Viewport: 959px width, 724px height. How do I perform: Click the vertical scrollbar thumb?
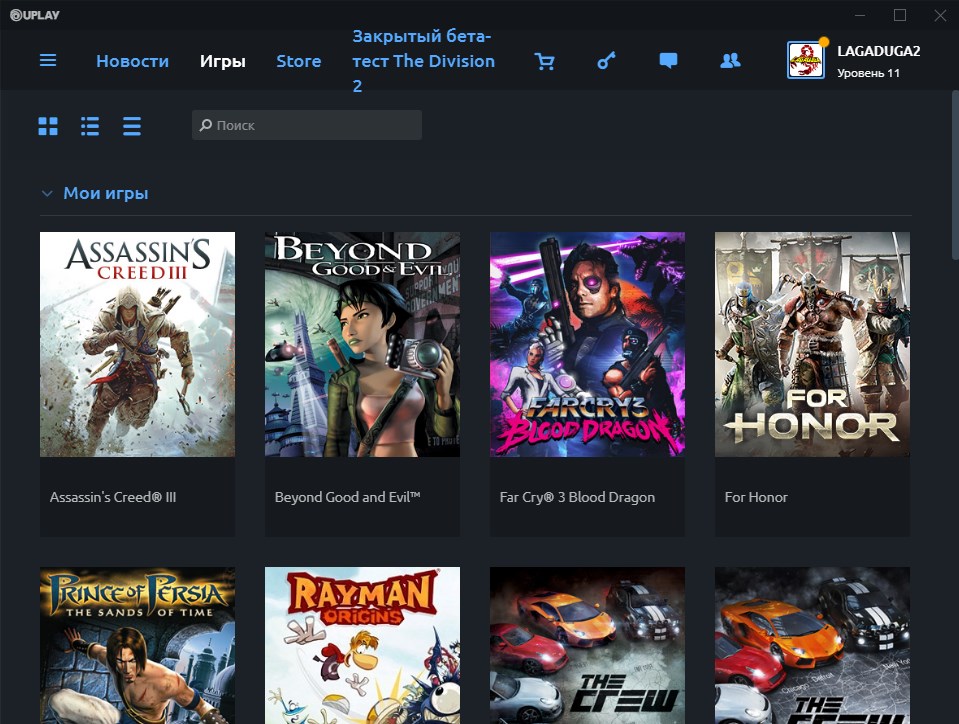pos(955,175)
